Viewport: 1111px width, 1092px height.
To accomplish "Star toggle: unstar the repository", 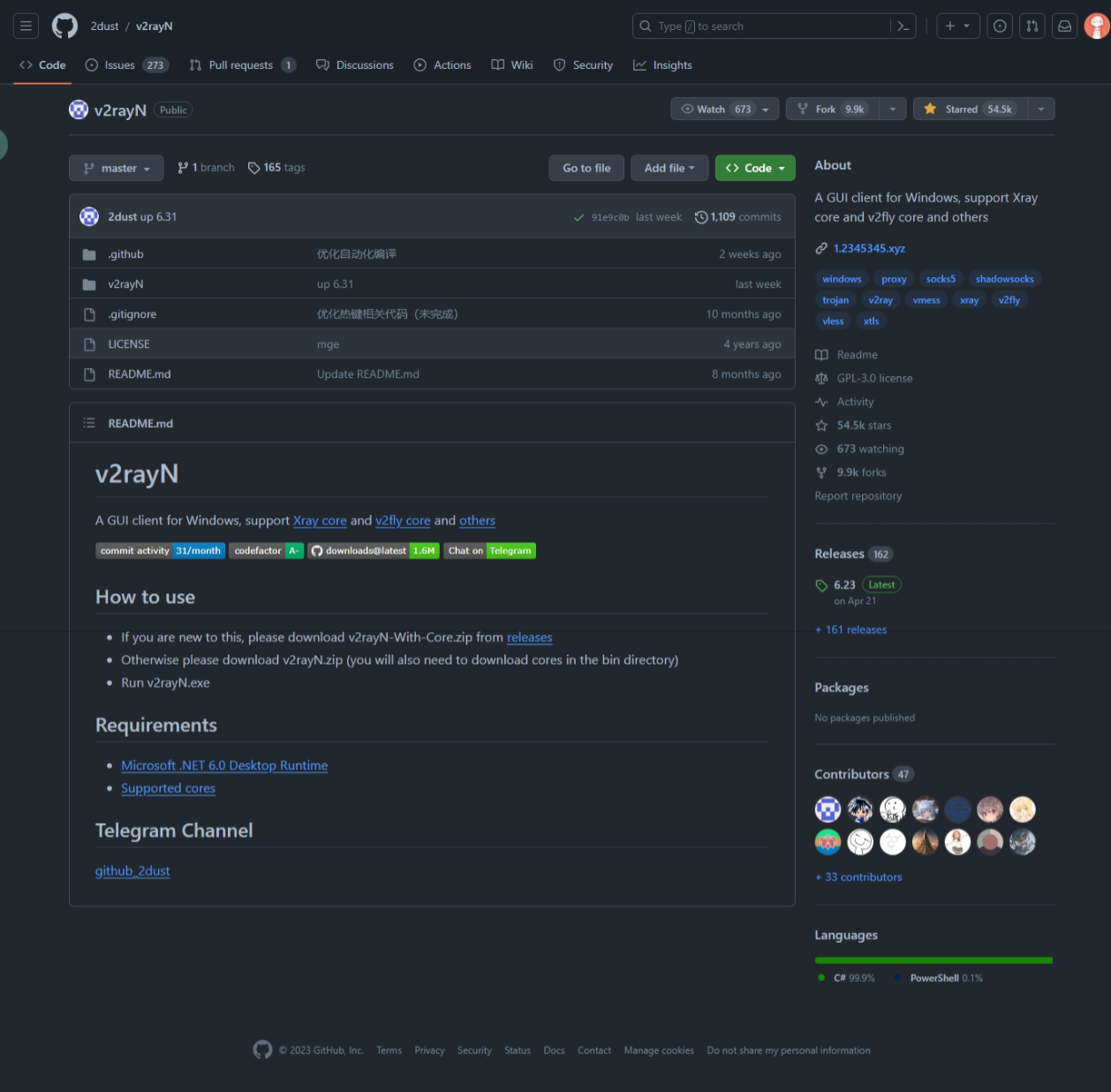I will [x=971, y=109].
